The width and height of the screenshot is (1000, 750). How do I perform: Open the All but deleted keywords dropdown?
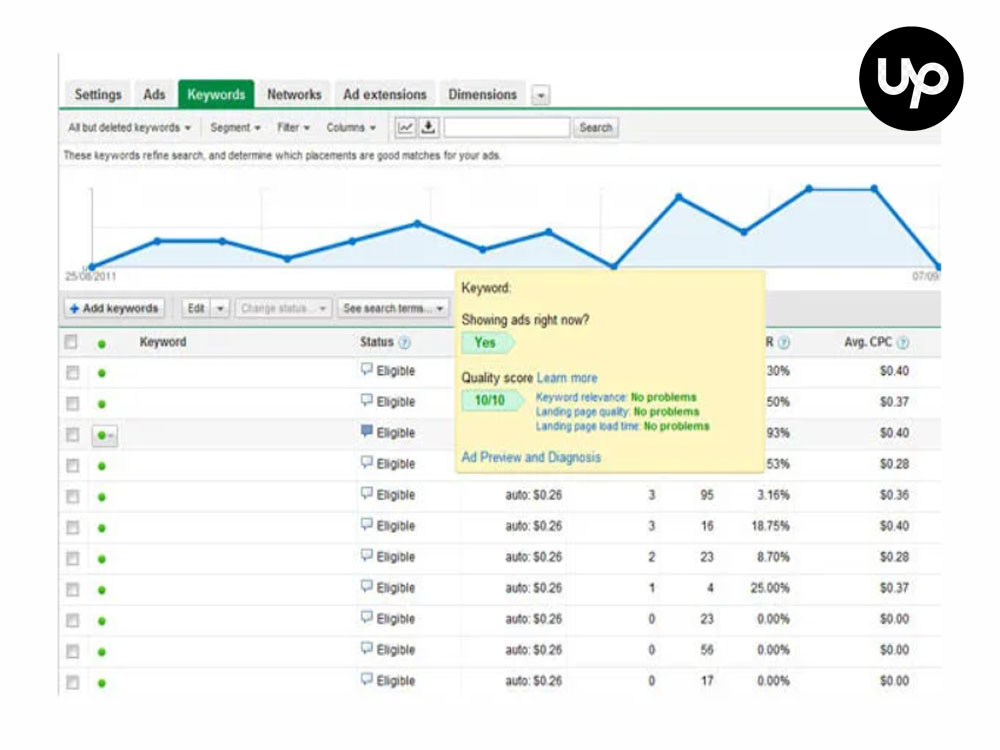point(129,128)
